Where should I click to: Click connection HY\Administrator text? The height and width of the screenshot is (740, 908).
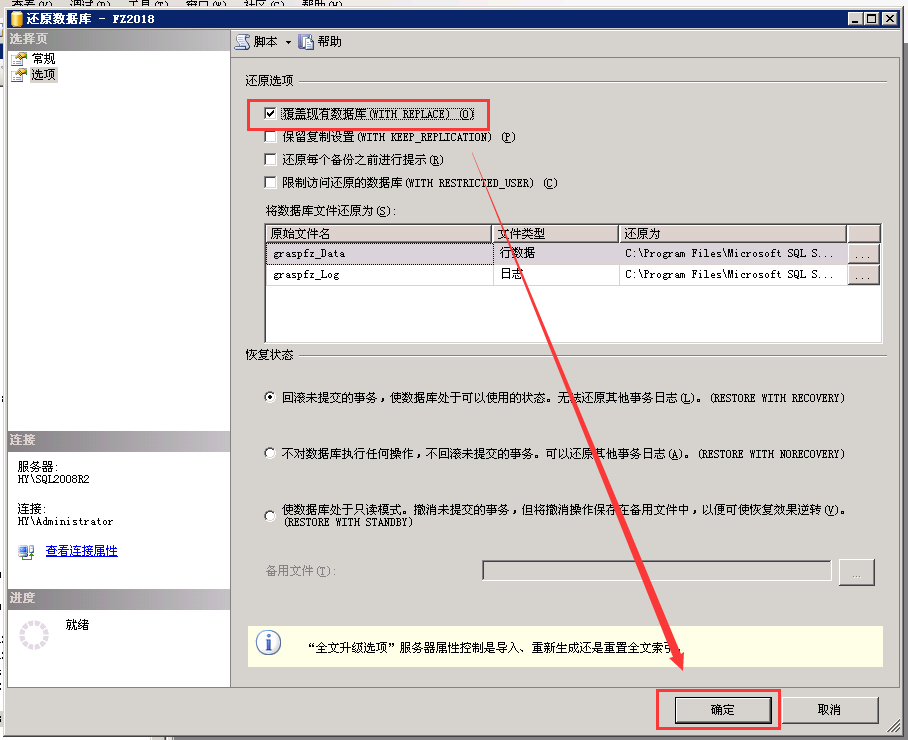65,521
